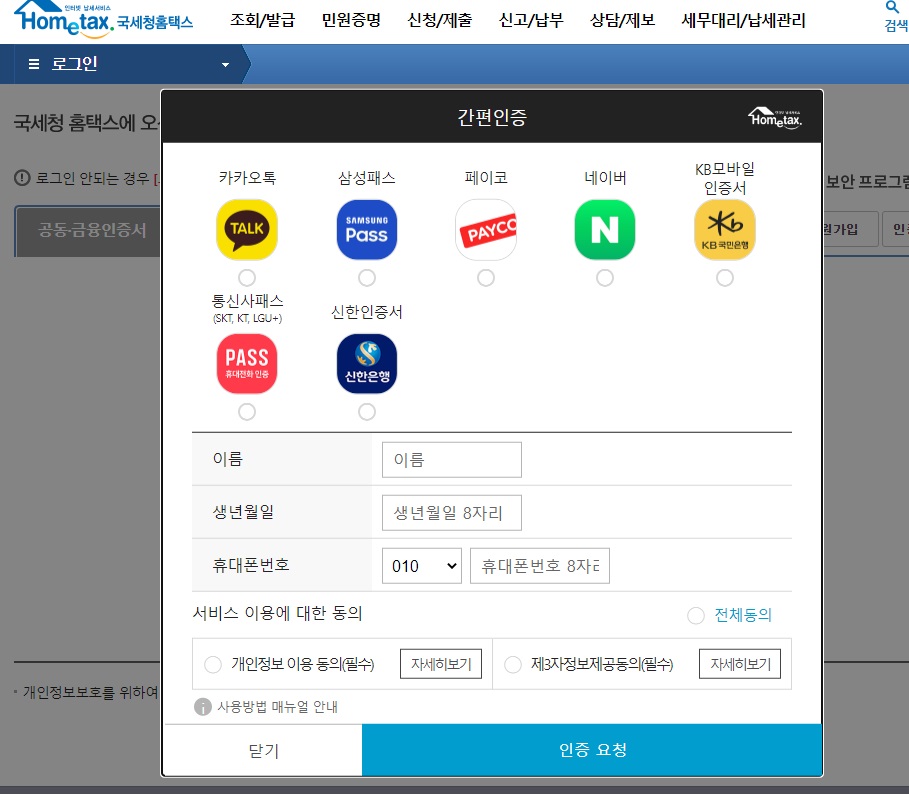Switch to the 공동·금융인증서 tab
This screenshot has width=909, height=794.
(x=88, y=230)
